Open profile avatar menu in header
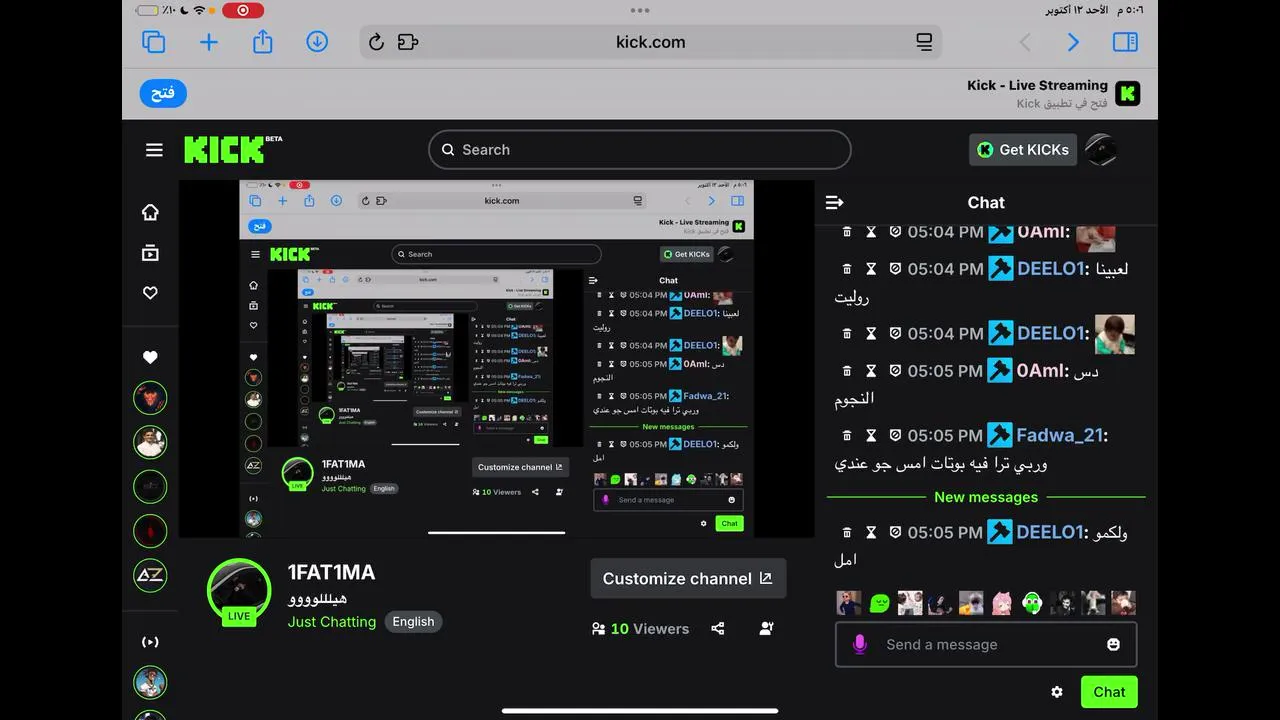 pyautogui.click(x=1101, y=150)
